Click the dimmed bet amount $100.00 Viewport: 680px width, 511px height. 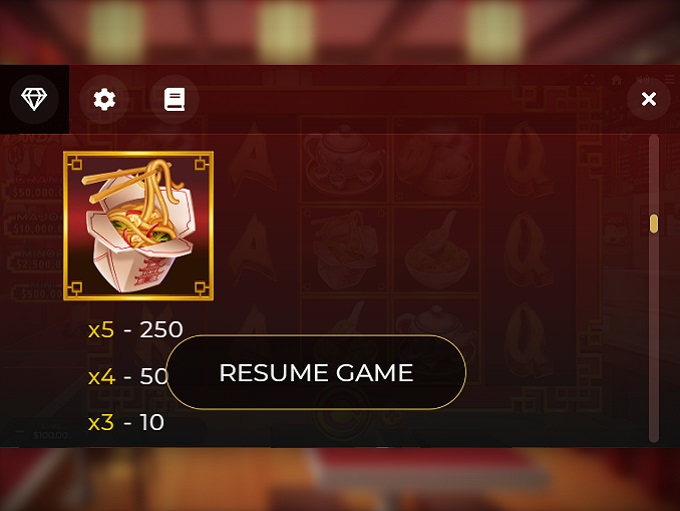pyautogui.click(x=50, y=435)
